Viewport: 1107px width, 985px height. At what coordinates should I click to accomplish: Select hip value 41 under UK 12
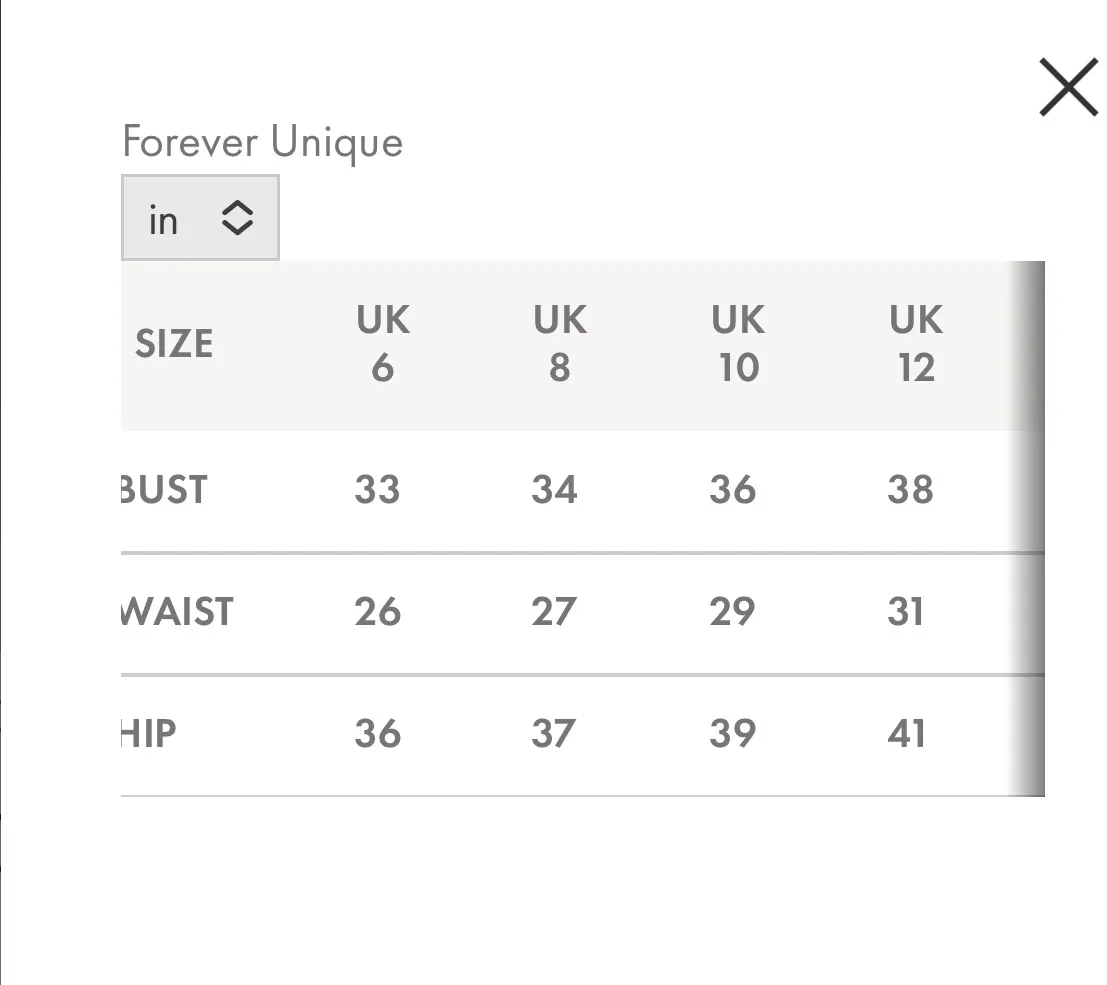906,734
